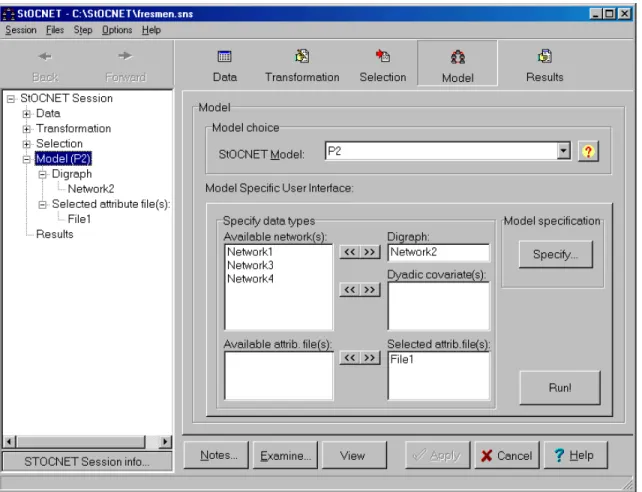The height and width of the screenshot is (492, 642).
Task: Remove Digraph network with << button
Action: click(350, 252)
